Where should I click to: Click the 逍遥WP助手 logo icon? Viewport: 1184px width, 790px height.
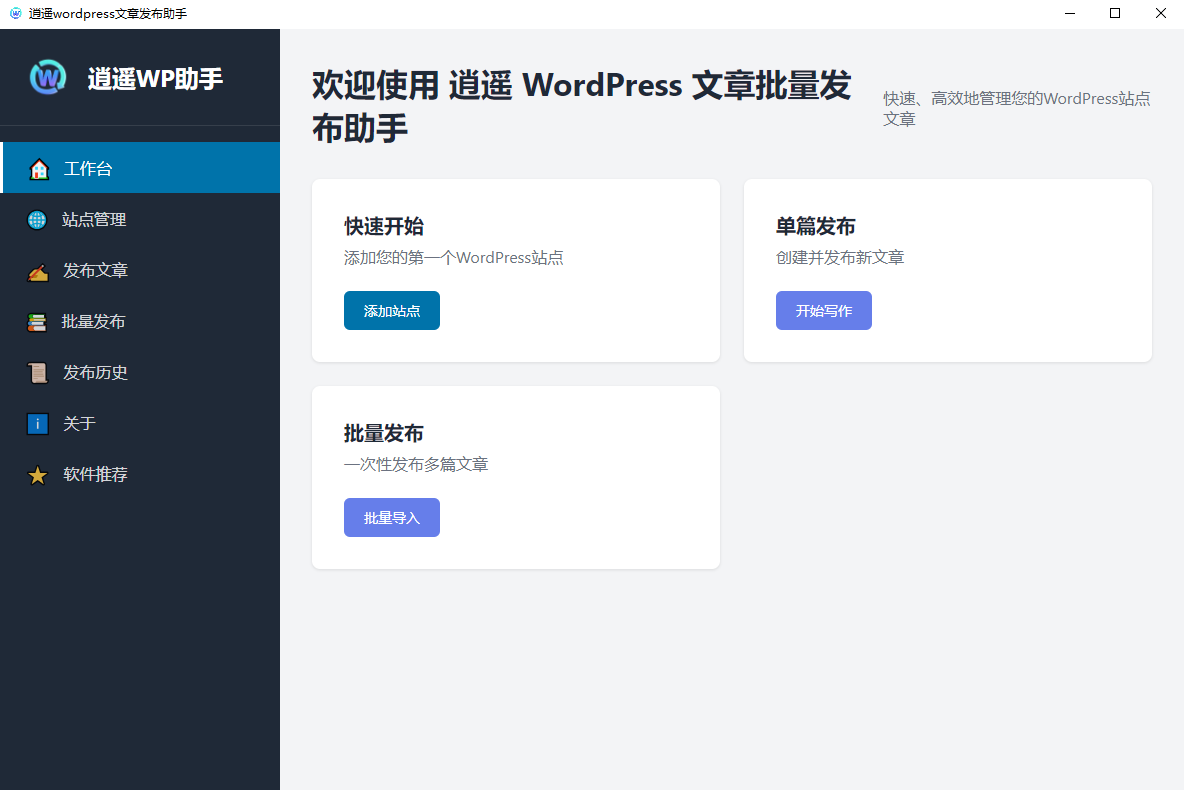coord(48,77)
